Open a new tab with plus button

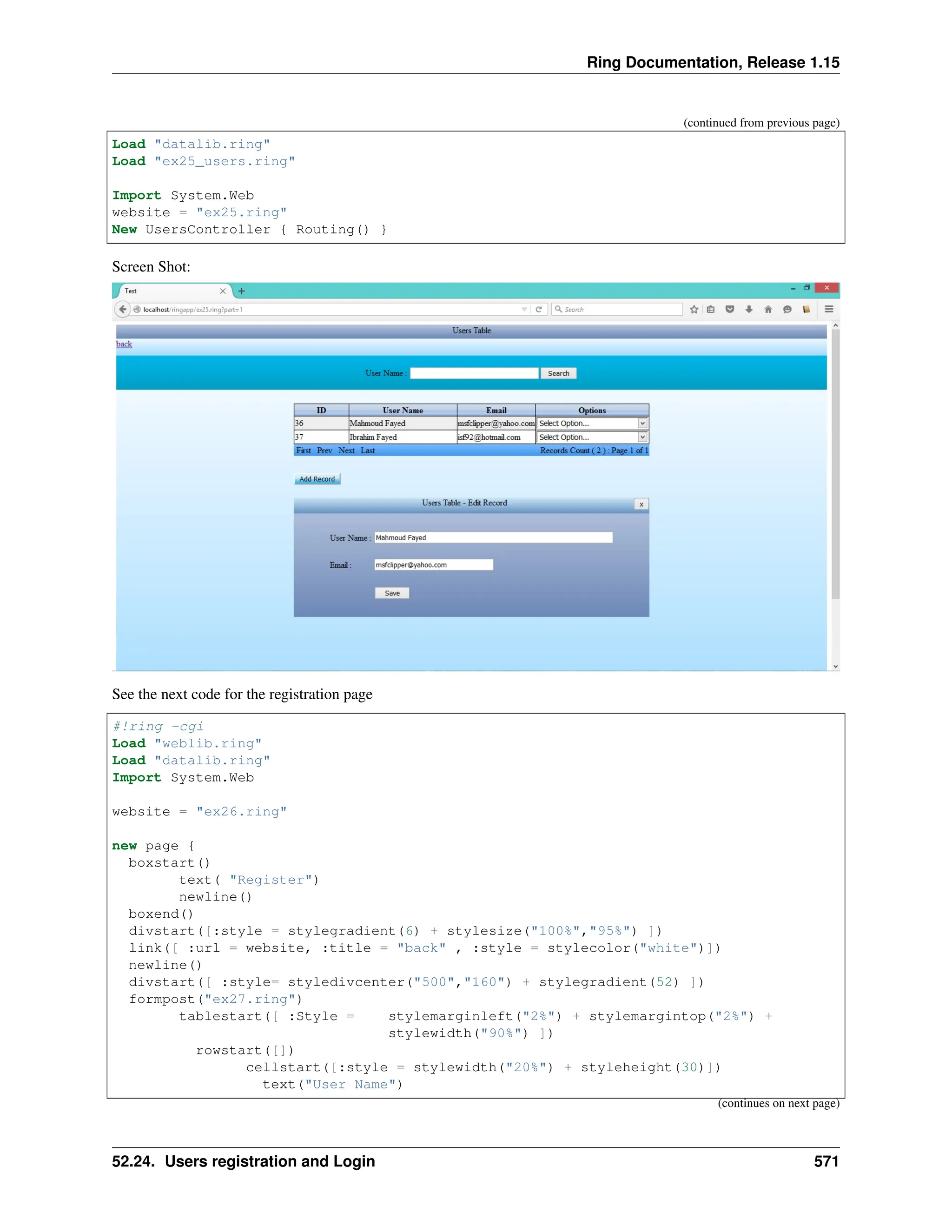click(241, 291)
